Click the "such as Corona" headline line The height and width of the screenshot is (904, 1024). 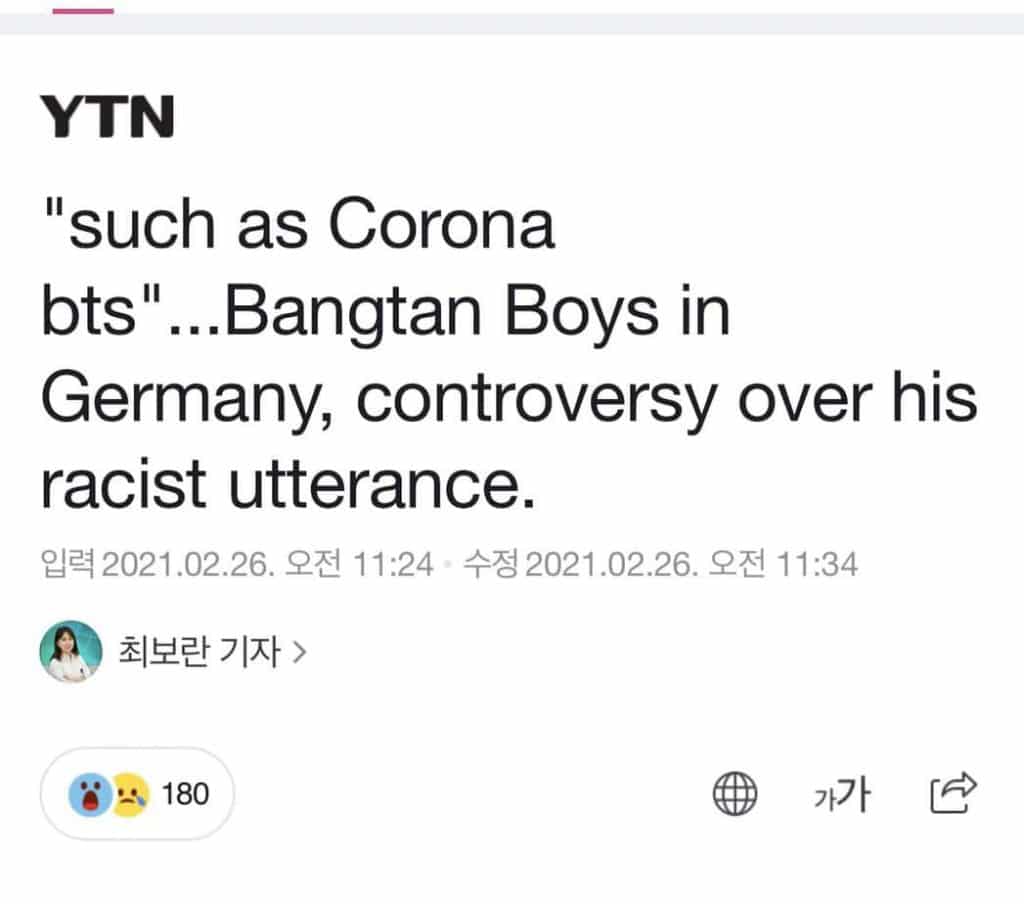coord(298,227)
